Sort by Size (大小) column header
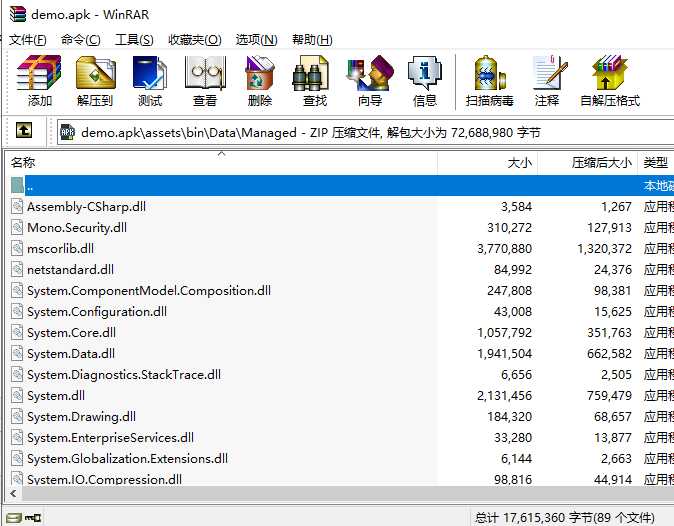The image size is (674, 526). [x=487, y=162]
